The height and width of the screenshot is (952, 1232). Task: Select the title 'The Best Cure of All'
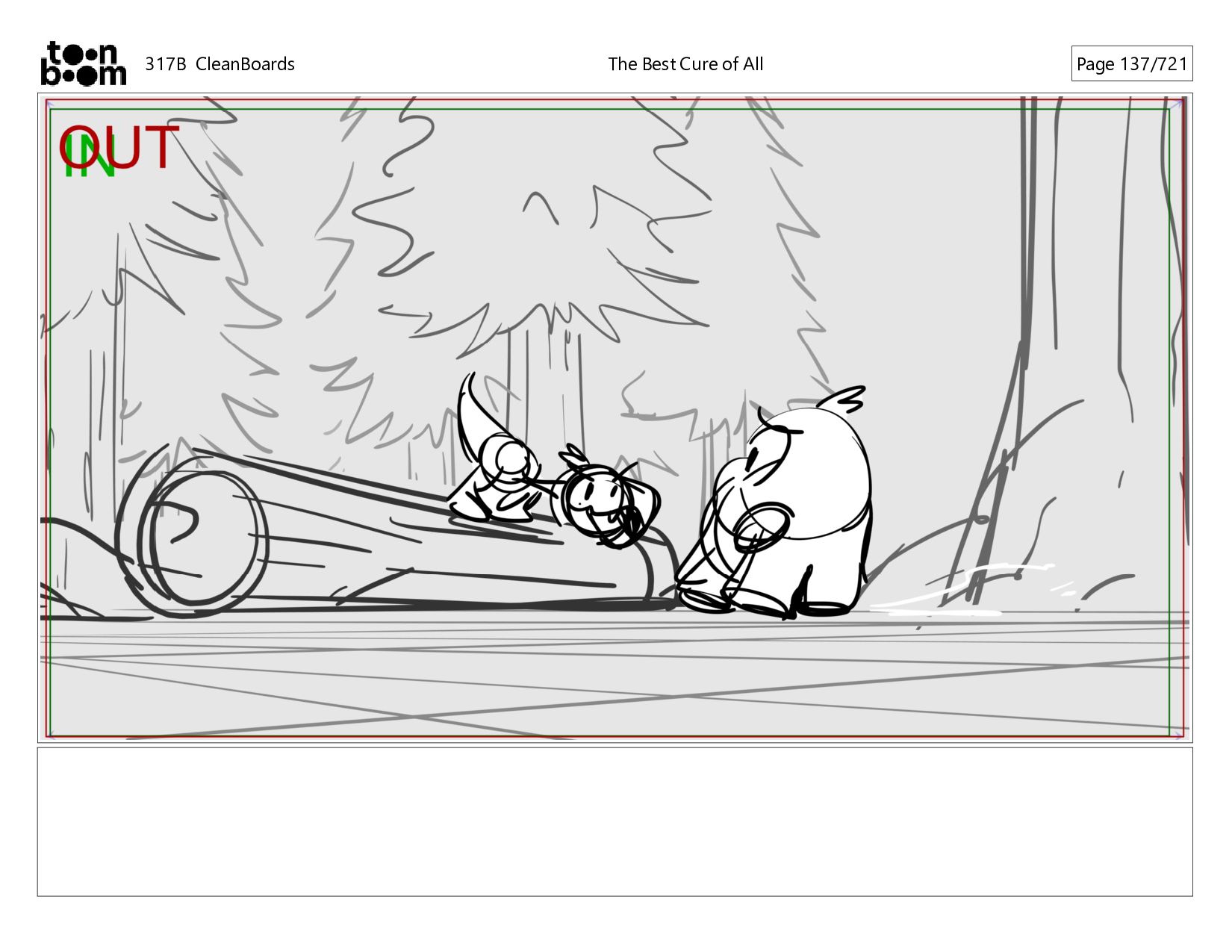point(685,64)
